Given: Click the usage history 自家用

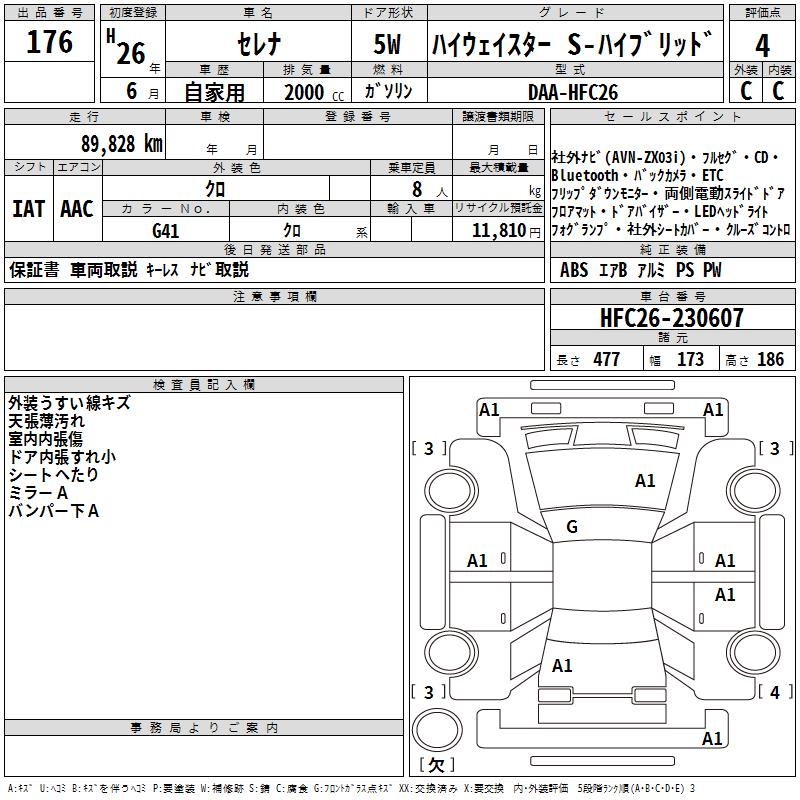Looking at the screenshot, I should [x=214, y=92].
